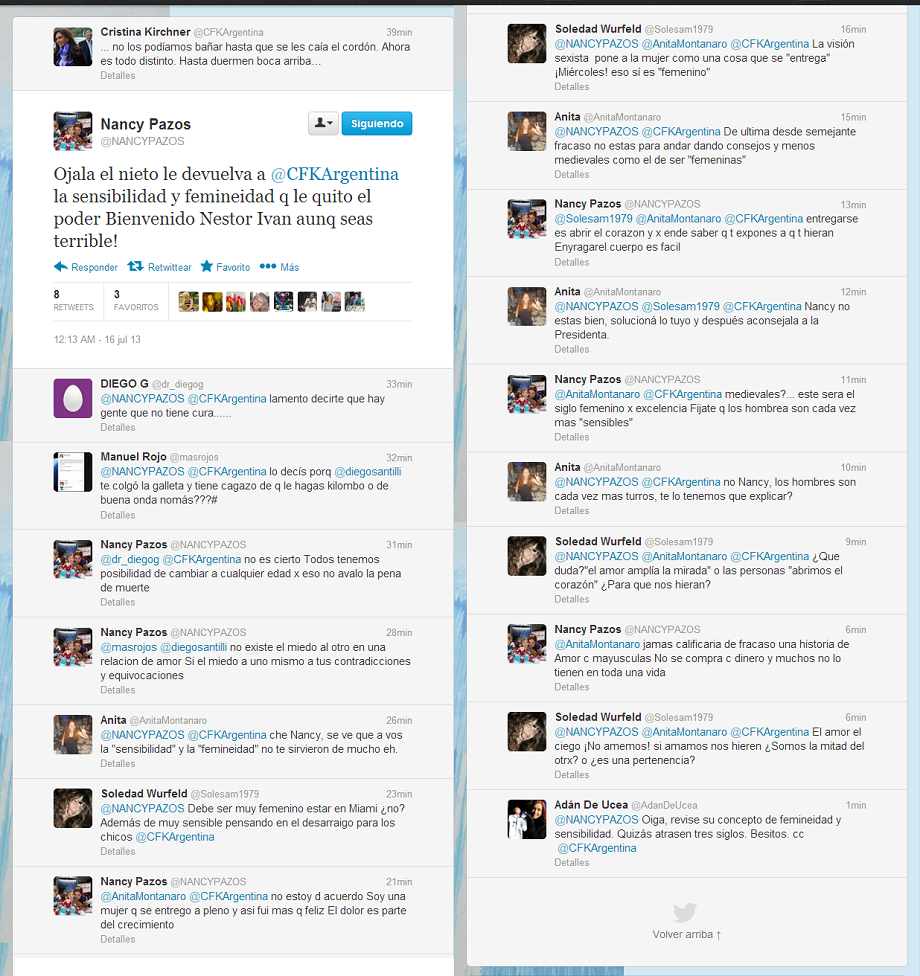Expand Detalles under DIEGO G tweet

coord(118,428)
